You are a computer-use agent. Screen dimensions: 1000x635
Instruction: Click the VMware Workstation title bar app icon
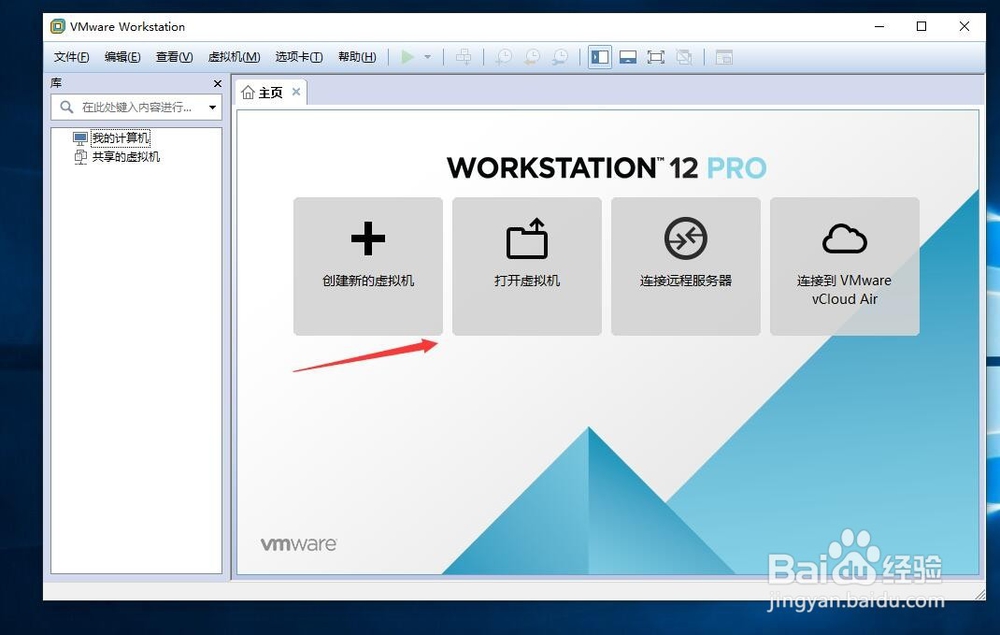58,27
